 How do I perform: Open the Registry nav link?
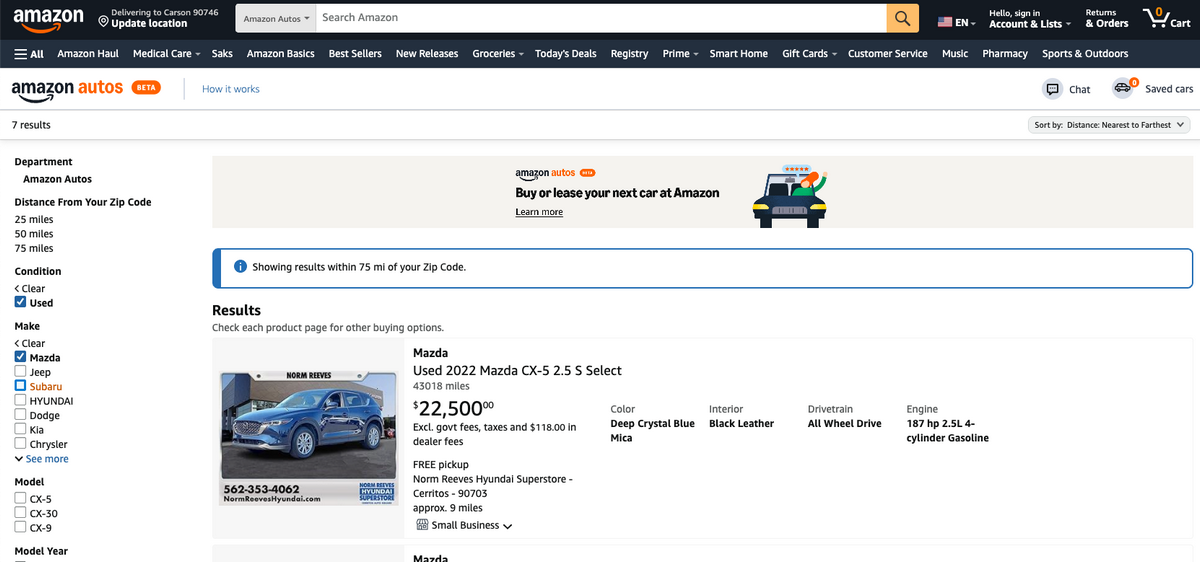pos(629,54)
